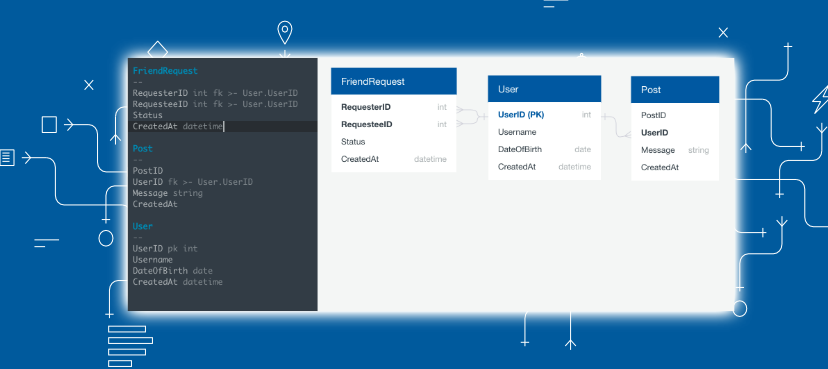Click the Username line in the code editor
828x369 pixels.
pyautogui.click(x=152, y=260)
